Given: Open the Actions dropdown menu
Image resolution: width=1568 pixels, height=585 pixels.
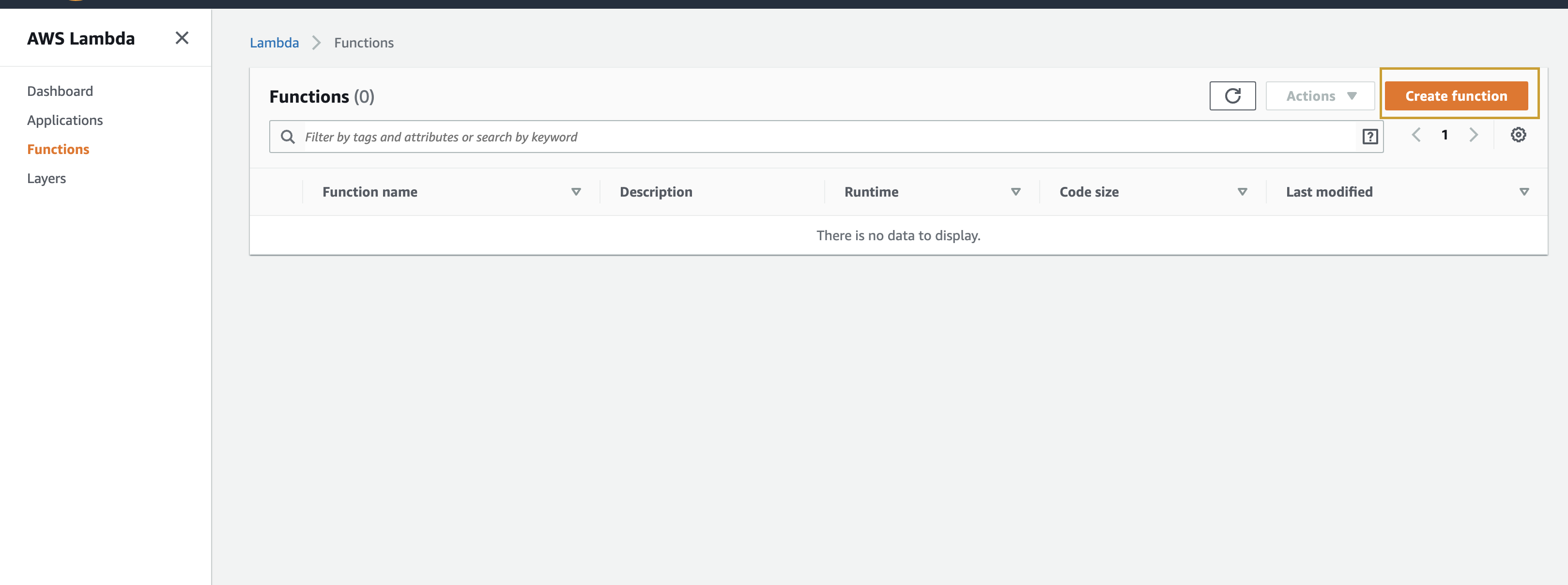Looking at the screenshot, I should coord(1320,95).
